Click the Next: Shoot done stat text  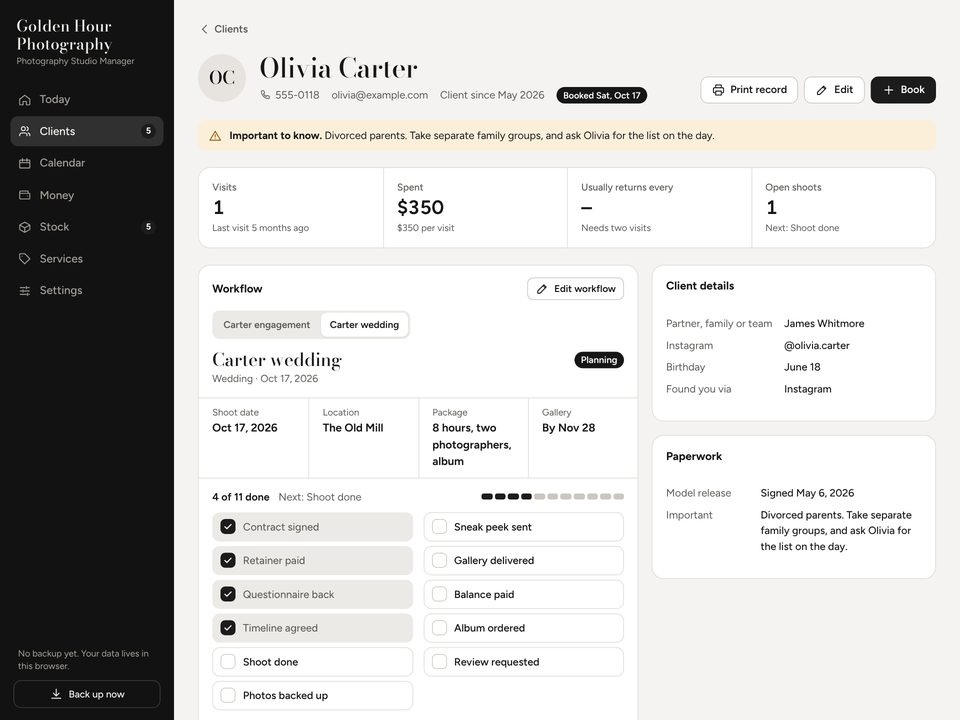pos(802,228)
